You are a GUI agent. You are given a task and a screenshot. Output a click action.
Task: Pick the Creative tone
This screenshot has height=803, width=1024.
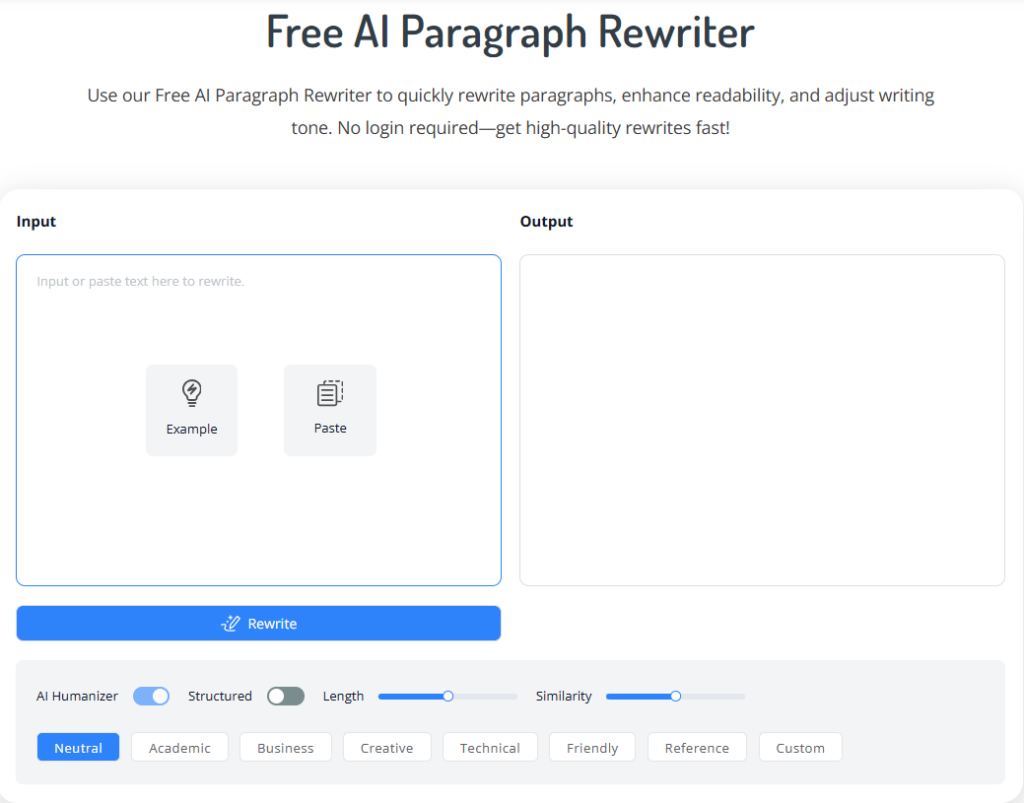[387, 747]
